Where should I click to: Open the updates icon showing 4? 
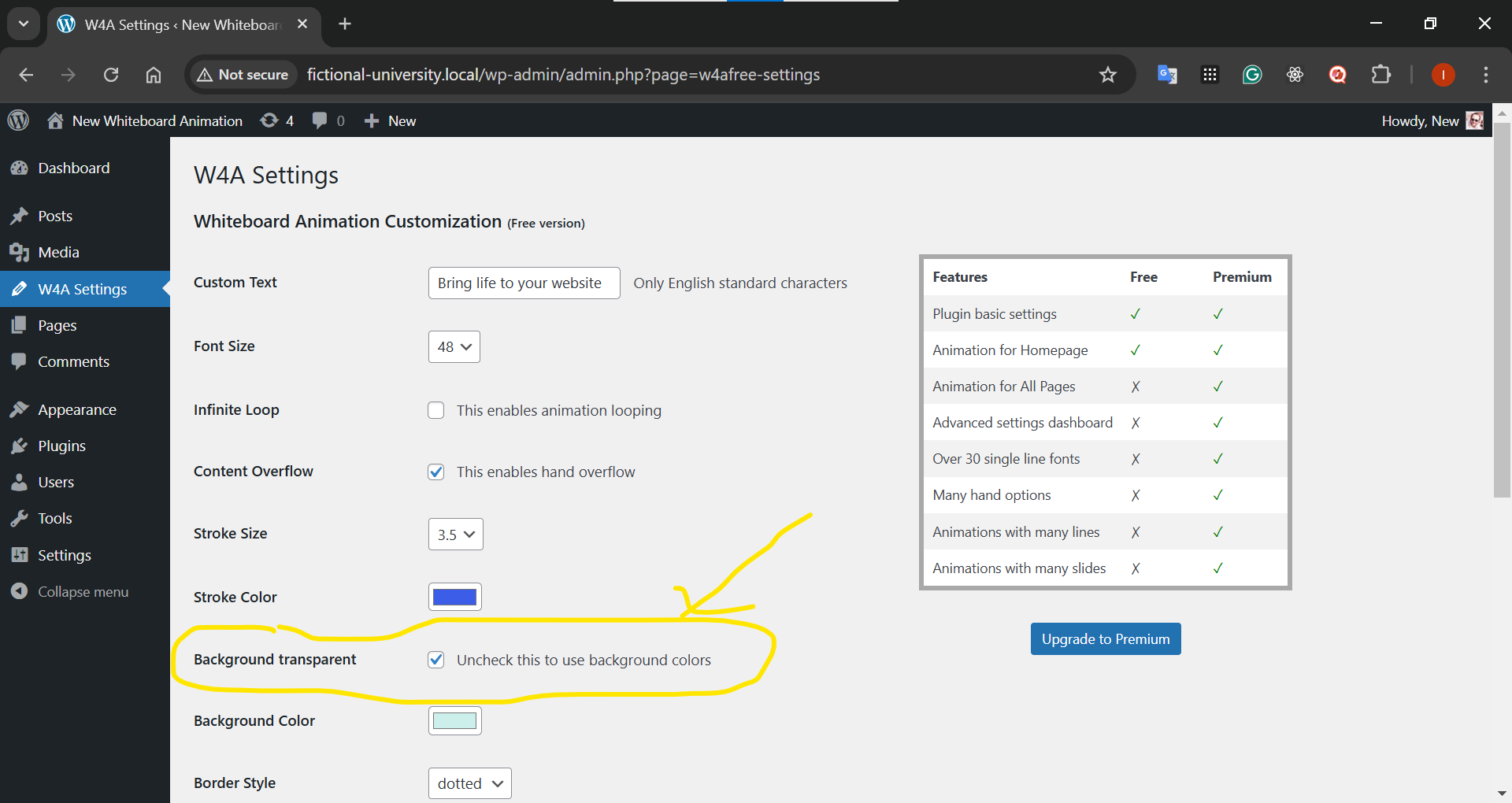tap(276, 120)
